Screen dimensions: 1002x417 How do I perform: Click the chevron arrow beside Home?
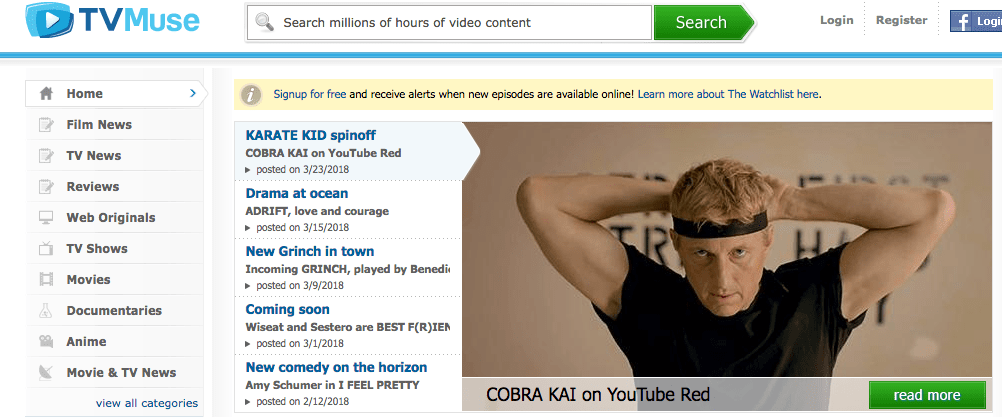point(193,94)
